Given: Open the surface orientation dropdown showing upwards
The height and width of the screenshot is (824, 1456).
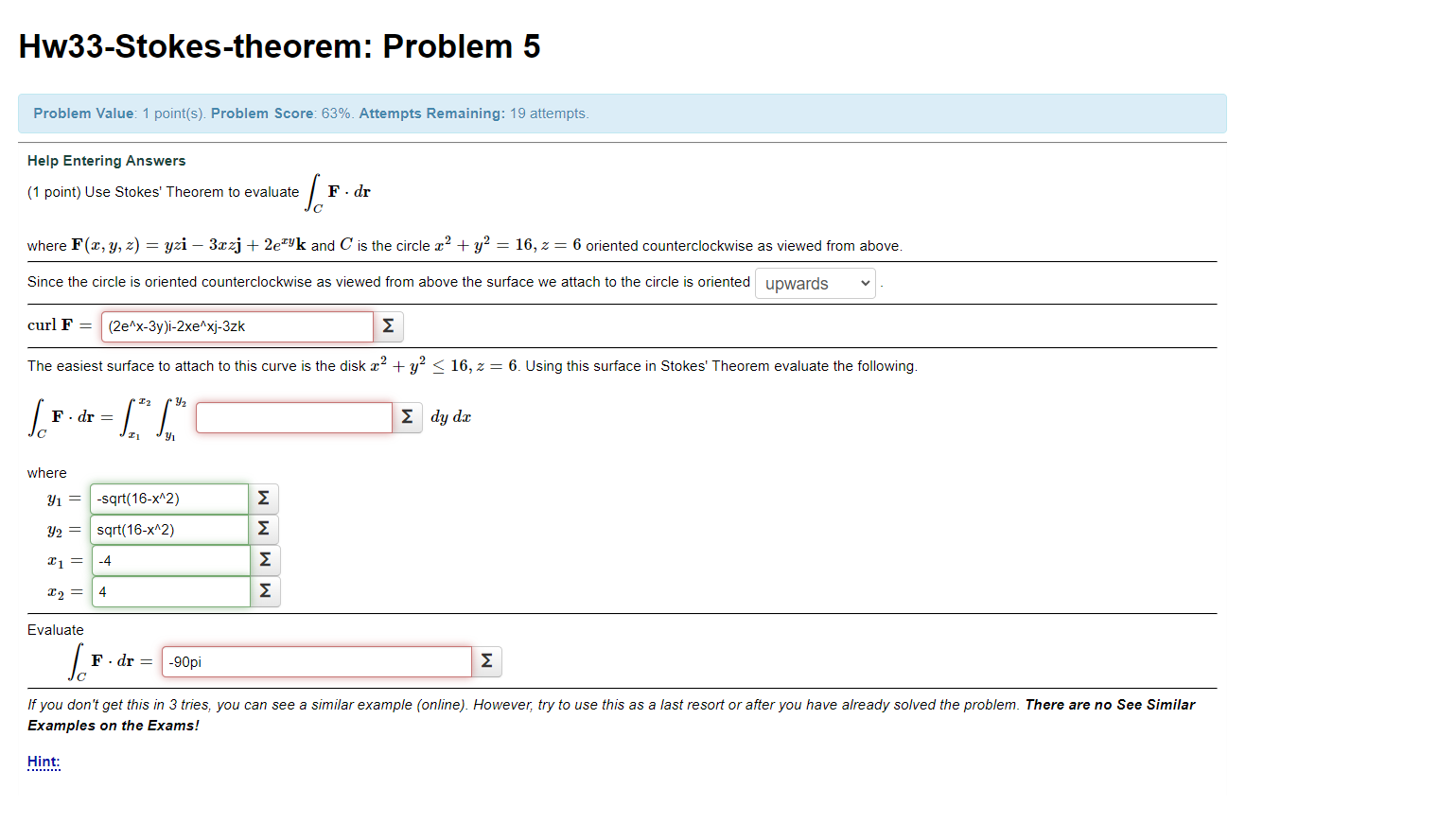Looking at the screenshot, I should coord(815,283).
